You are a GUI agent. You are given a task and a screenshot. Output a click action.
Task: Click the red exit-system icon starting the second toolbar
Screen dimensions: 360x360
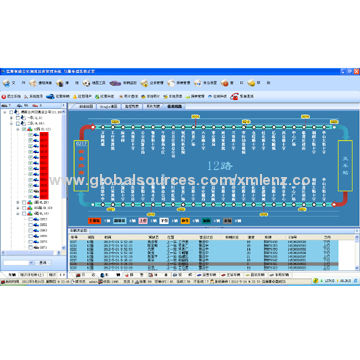tap(4, 96)
